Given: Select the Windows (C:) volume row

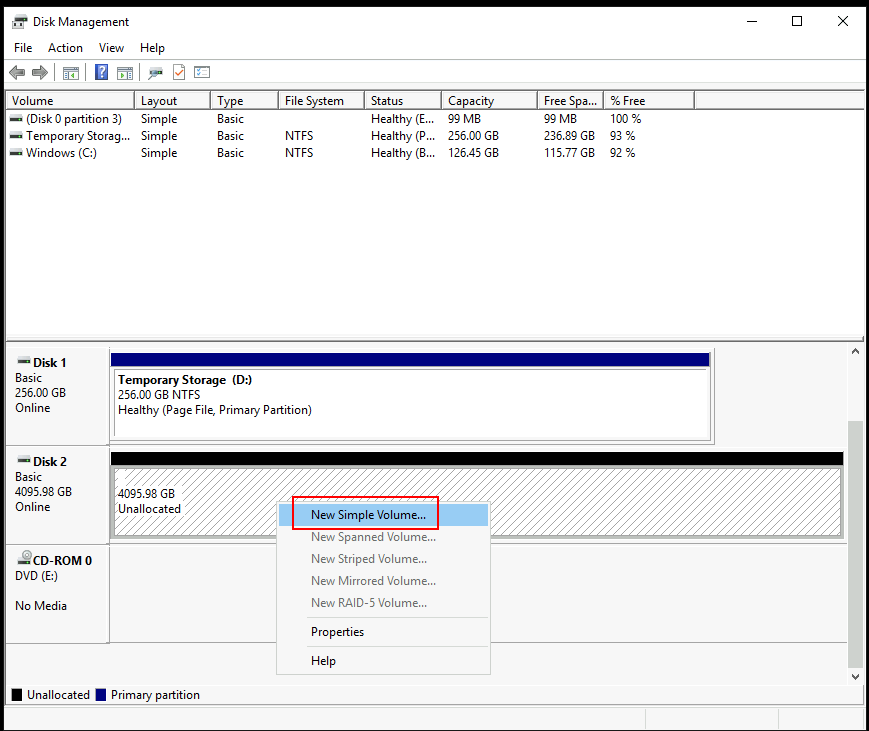Looking at the screenshot, I should coord(61,153).
